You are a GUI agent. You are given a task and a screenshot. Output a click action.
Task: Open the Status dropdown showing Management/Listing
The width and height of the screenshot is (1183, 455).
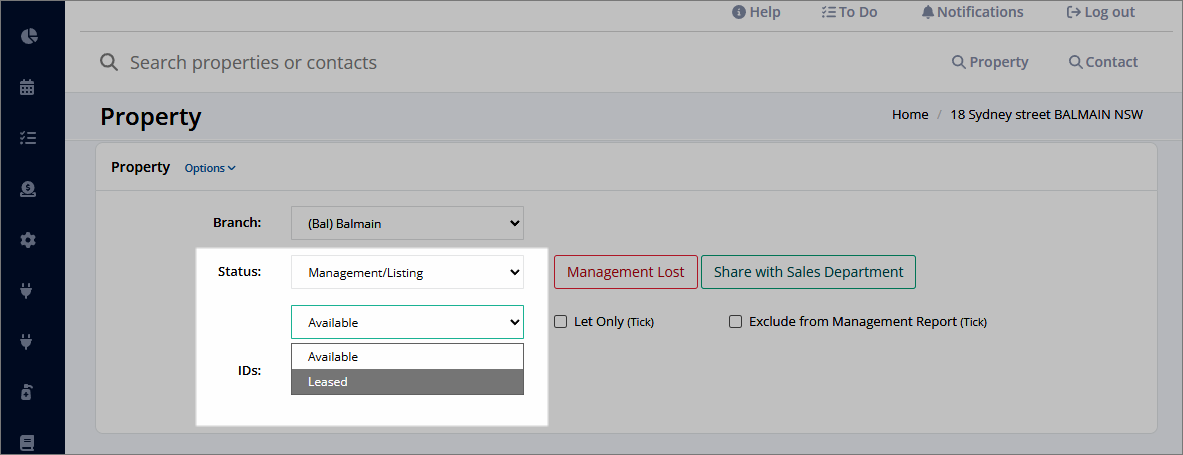click(407, 272)
